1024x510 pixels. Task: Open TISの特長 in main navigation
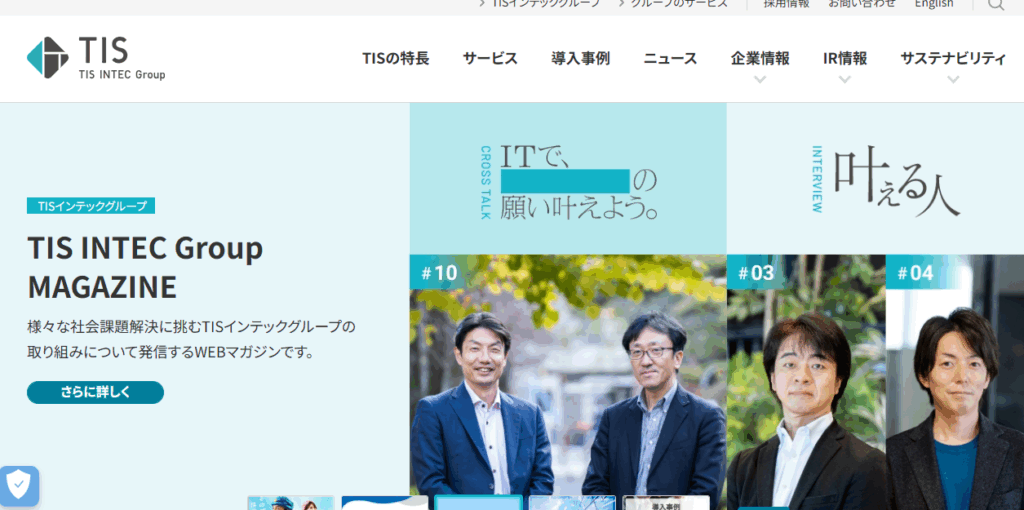pyautogui.click(x=396, y=59)
